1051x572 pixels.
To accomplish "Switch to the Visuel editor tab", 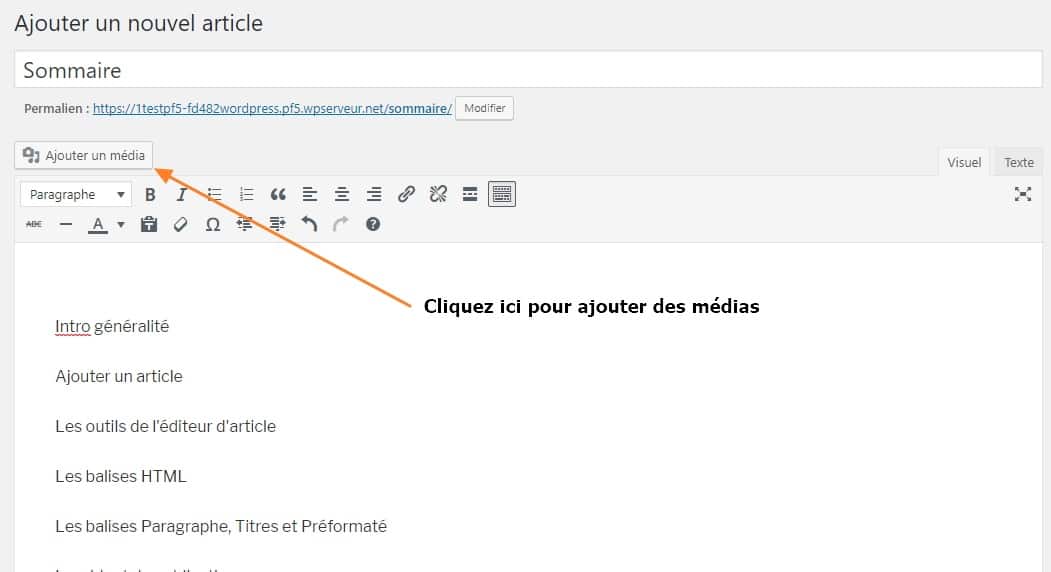I will click(x=964, y=162).
